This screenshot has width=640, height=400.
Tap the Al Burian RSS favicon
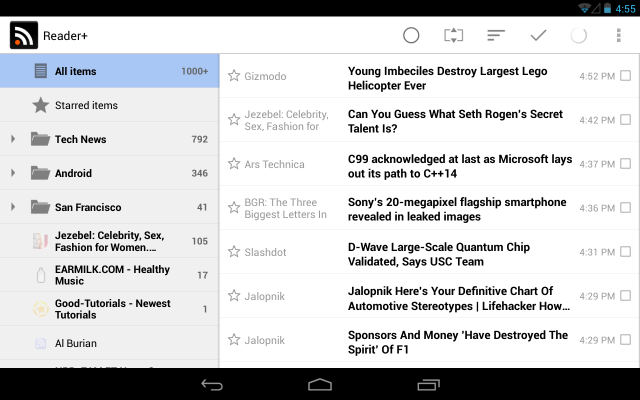[x=40, y=343]
